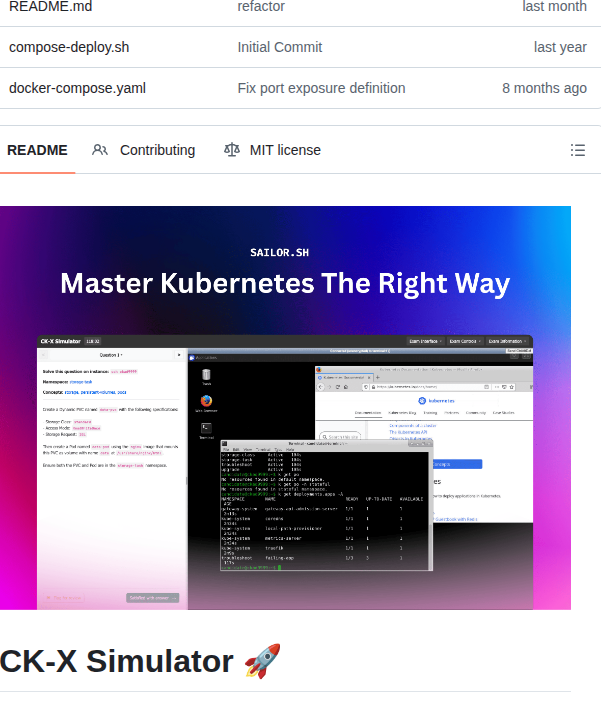Open the Sailor.sh banner image
This screenshot has height=712, width=601.
coord(286,408)
